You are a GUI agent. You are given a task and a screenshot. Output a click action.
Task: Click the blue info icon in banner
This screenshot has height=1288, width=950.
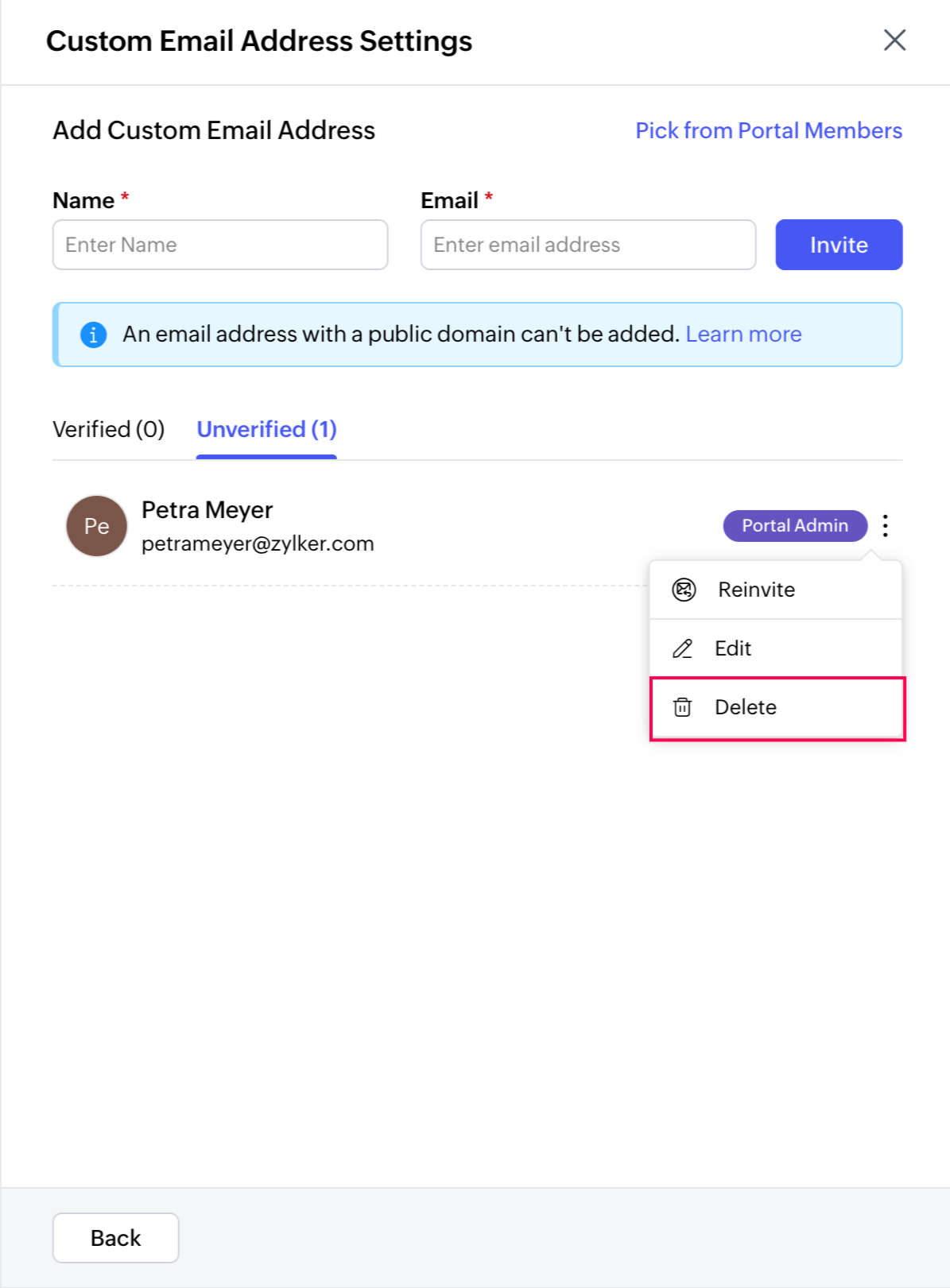93,335
